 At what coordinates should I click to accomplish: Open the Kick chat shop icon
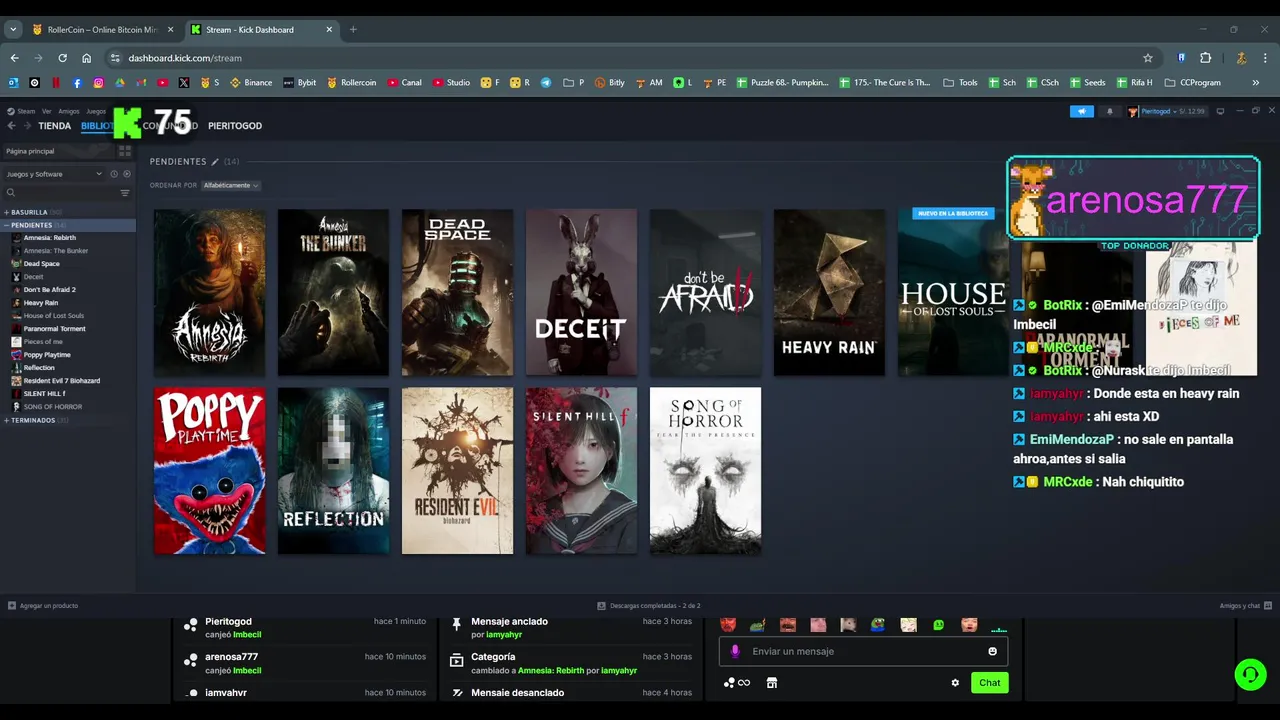point(771,683)
